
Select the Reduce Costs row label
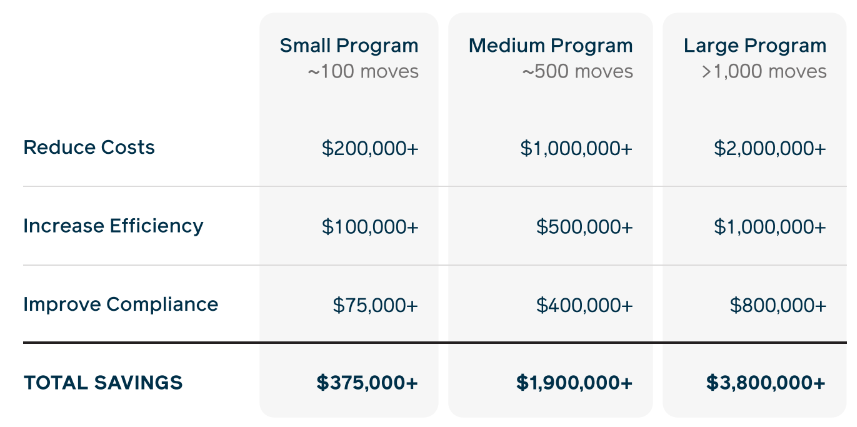pos(89,148)
